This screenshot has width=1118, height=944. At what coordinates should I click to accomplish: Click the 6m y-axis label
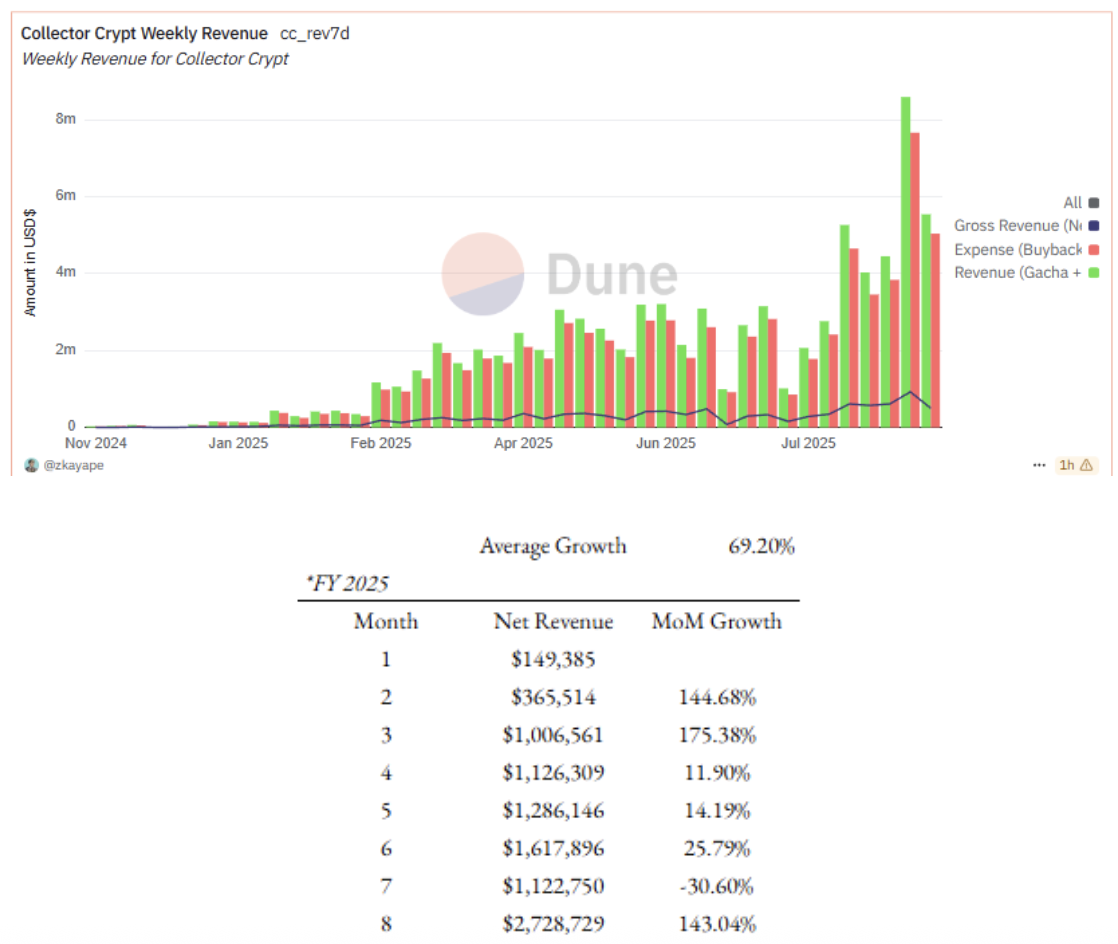pyautogui.click(x=66, y=195)
